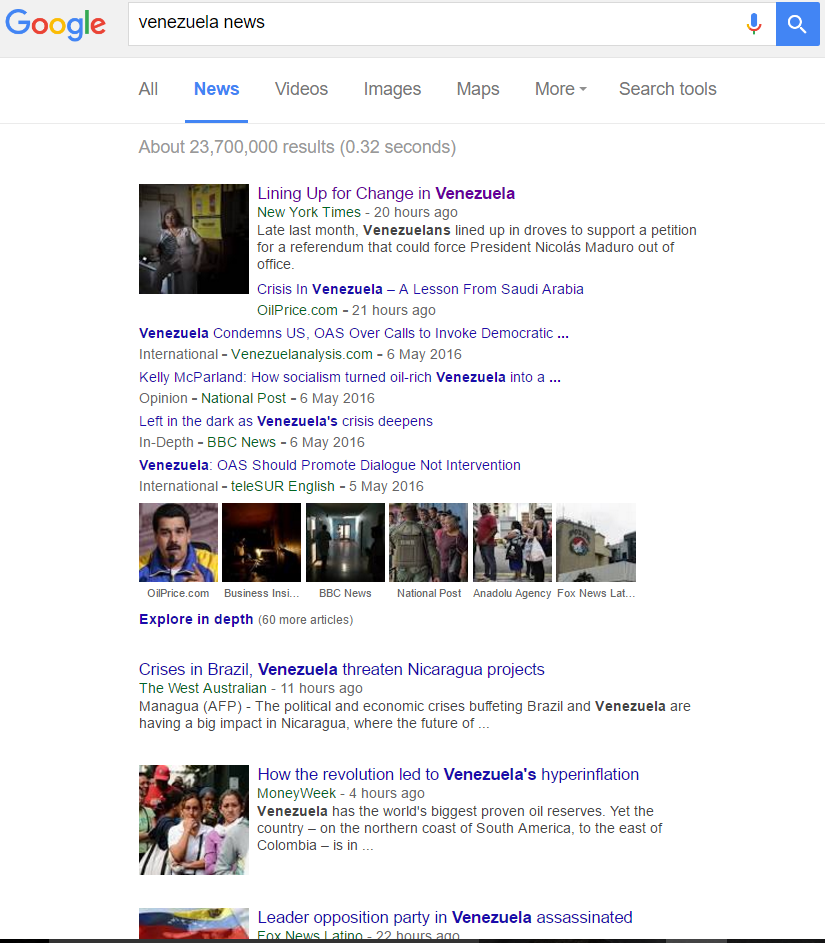This screenshot has width=825, height=943.
Task: Click the New York Times article thumbnail
Action: (194, 239)
